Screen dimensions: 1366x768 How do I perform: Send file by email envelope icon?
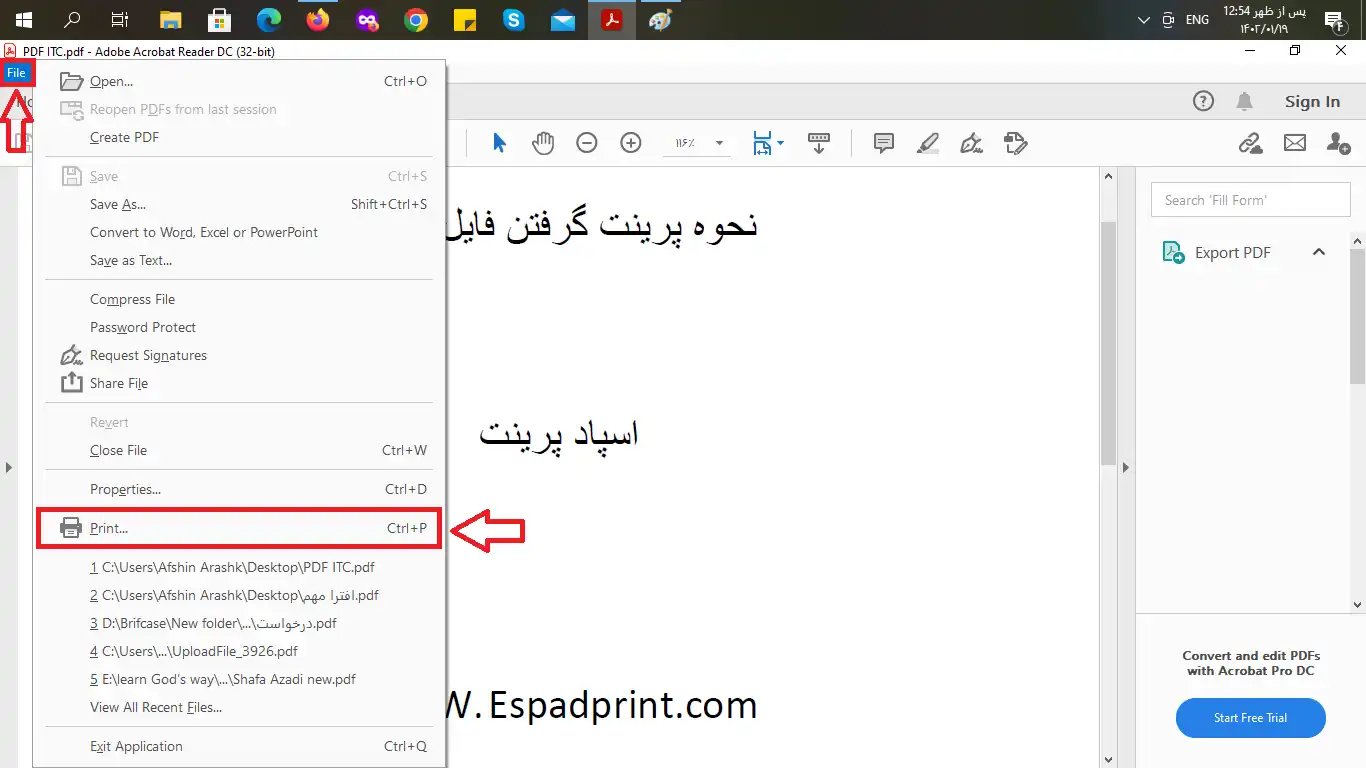[x=1295, y=143]
